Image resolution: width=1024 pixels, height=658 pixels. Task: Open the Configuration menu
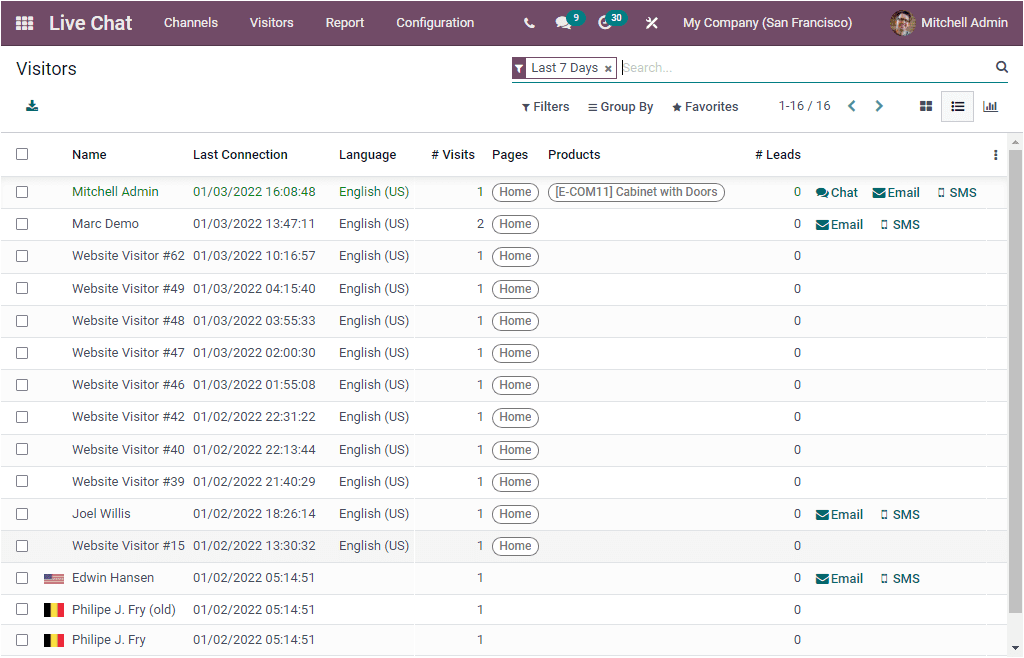[435, 22]
